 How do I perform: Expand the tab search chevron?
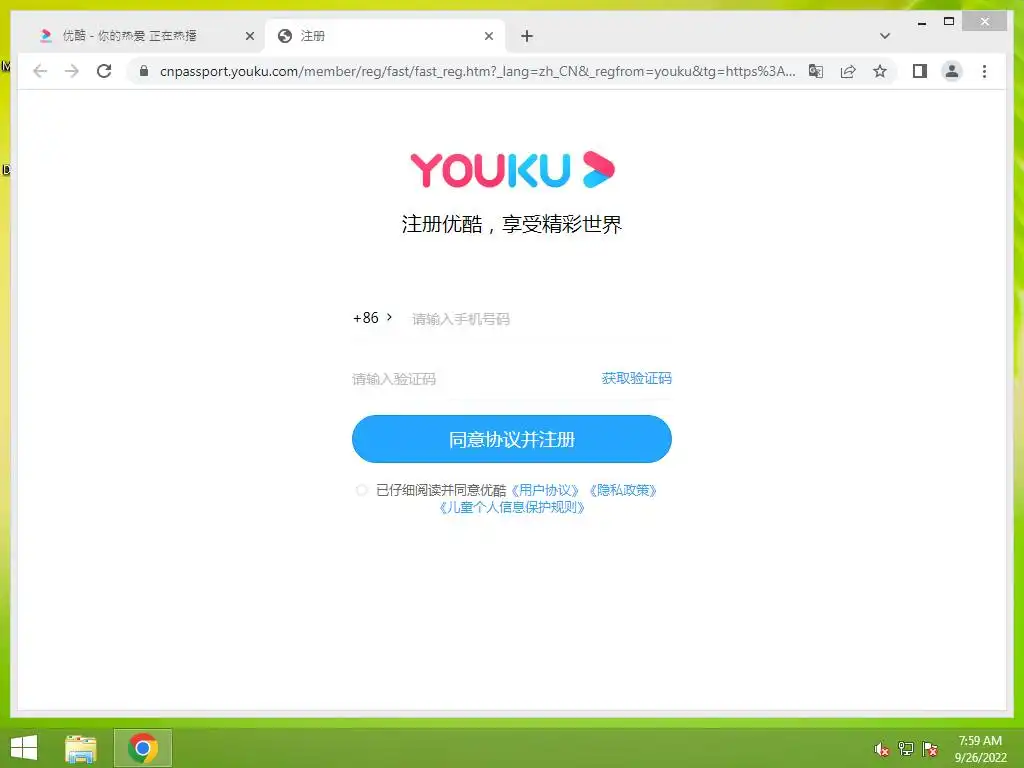[884, 36]
